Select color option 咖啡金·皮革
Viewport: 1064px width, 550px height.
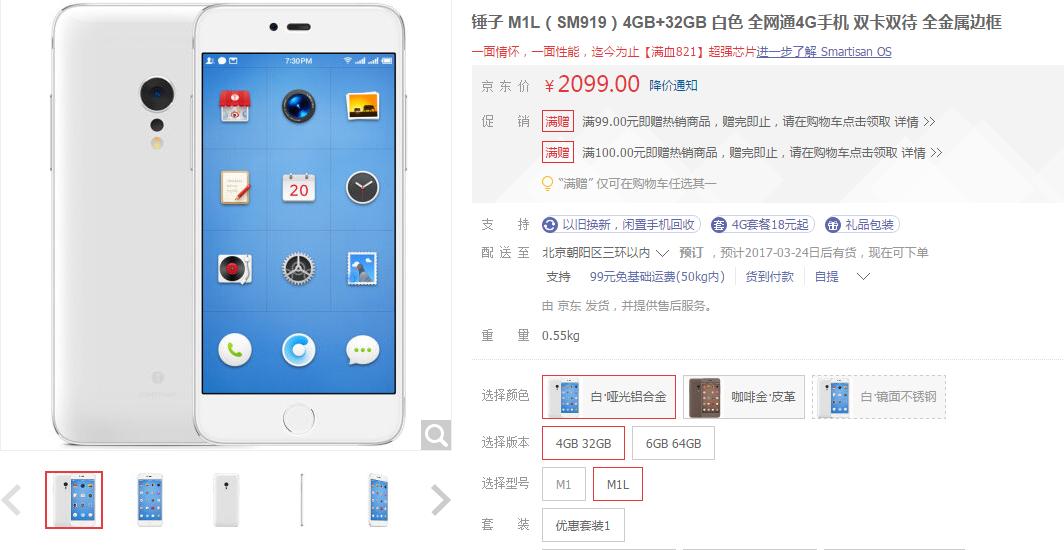[x=744, y=397]
